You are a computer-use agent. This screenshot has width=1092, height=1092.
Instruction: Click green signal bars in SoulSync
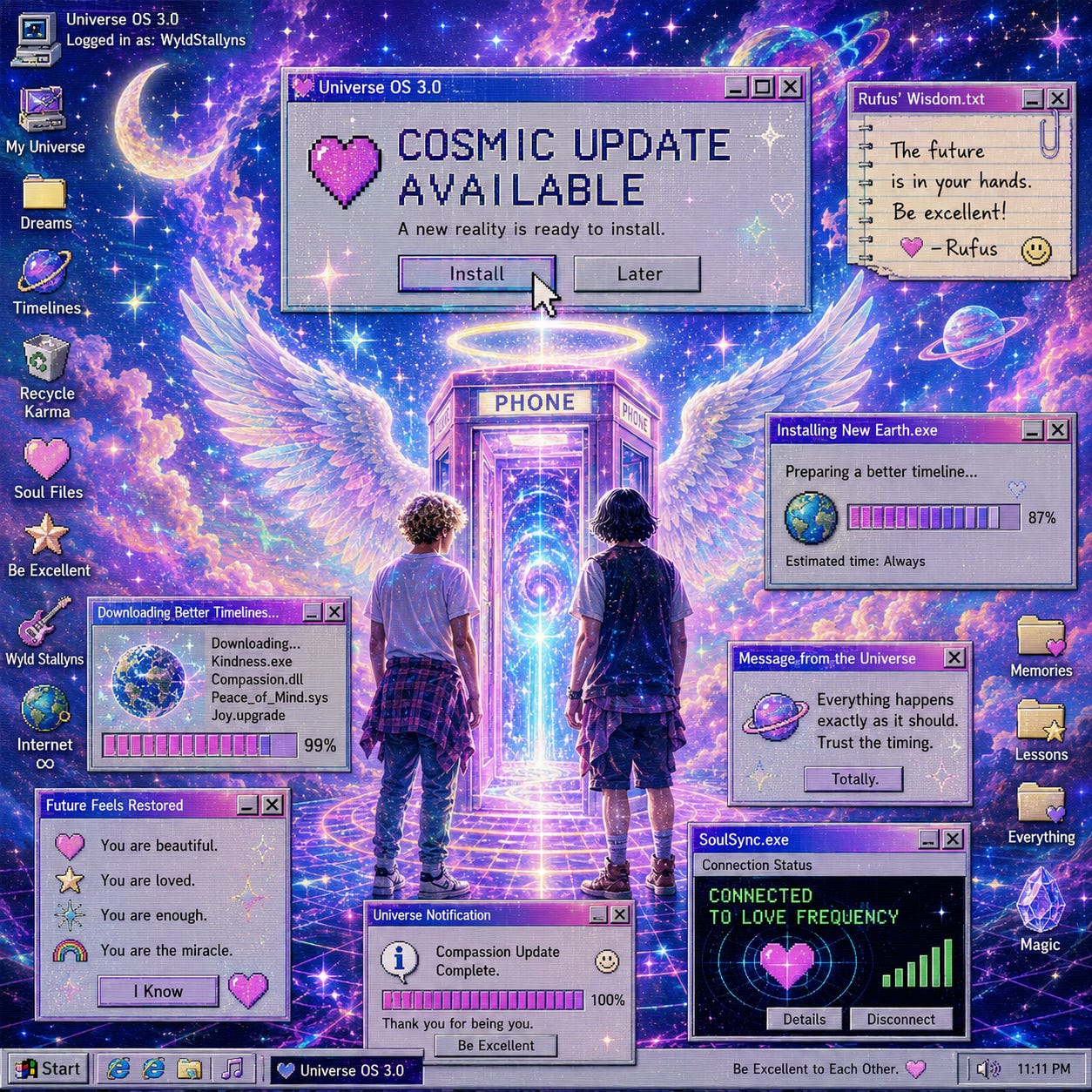click(917, 962)
